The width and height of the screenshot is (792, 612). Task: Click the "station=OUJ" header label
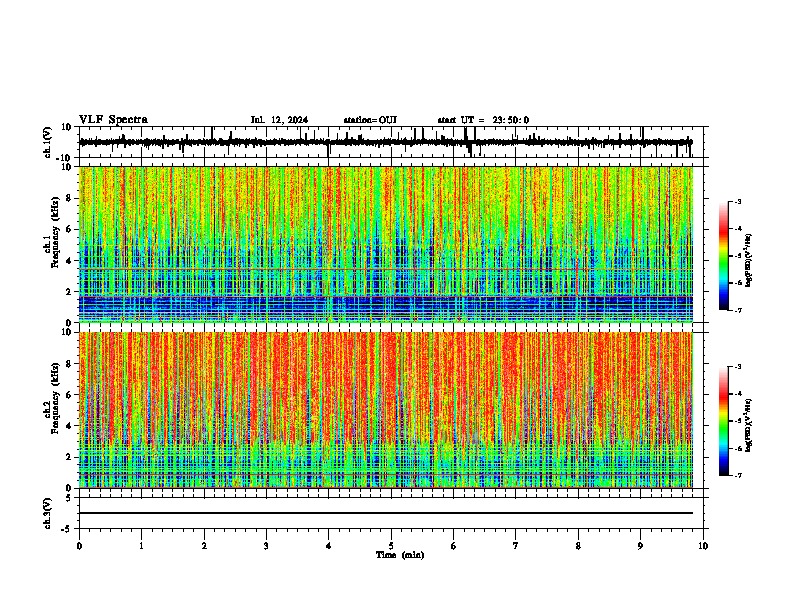pos(370,120)
